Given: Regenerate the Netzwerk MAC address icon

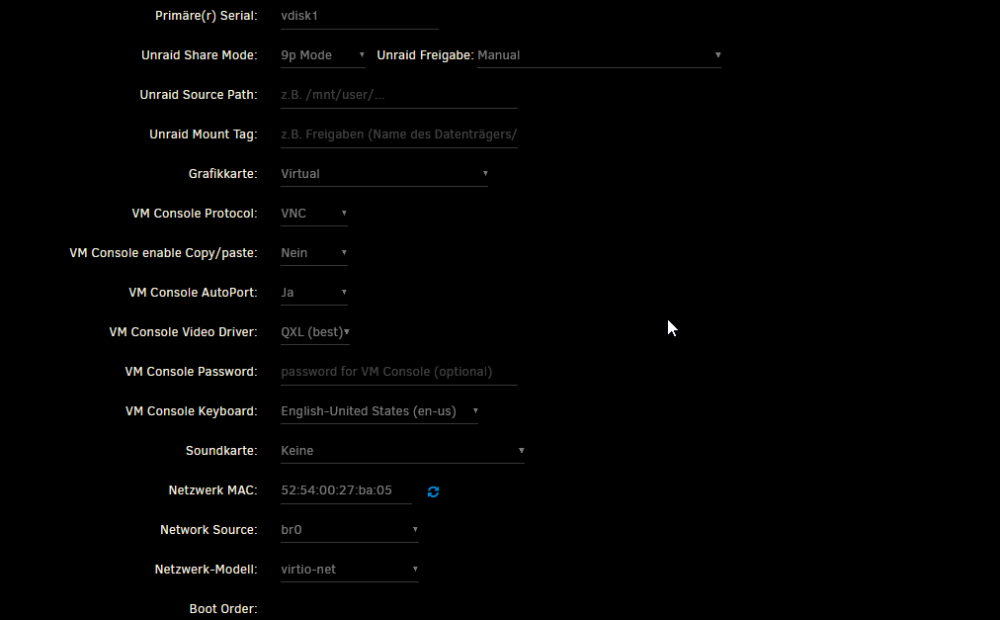Looking at the screenshot, I should [433, 491].
